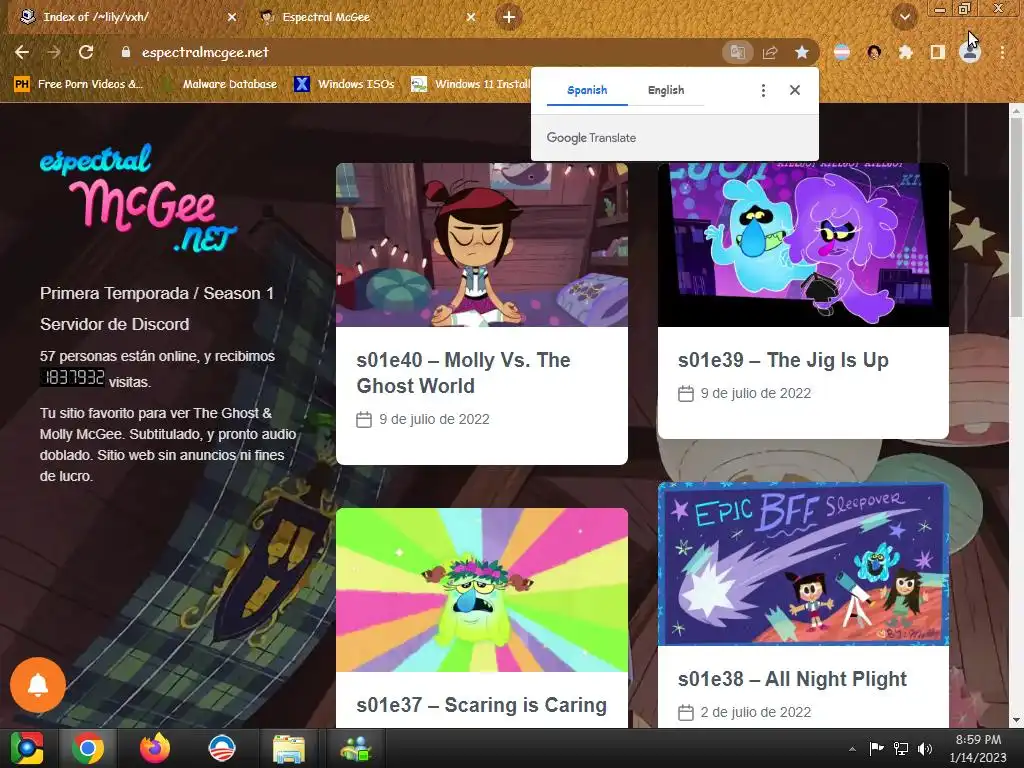This screenshot has width=1024, height=768.
Task: Launch Firefox from the taskbar
Action: click(155, 748)
